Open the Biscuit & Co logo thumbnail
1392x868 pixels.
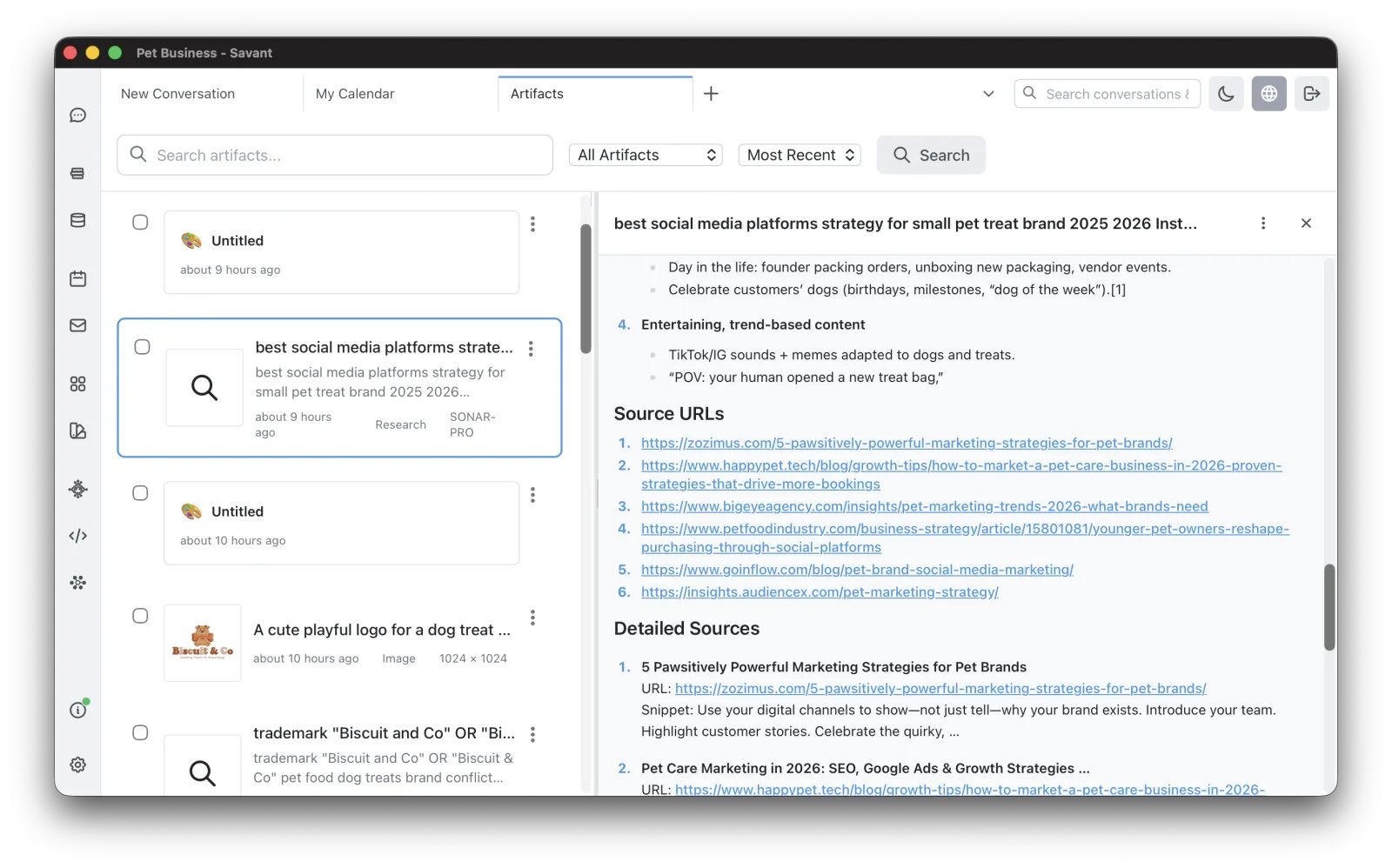coord(203,643)
